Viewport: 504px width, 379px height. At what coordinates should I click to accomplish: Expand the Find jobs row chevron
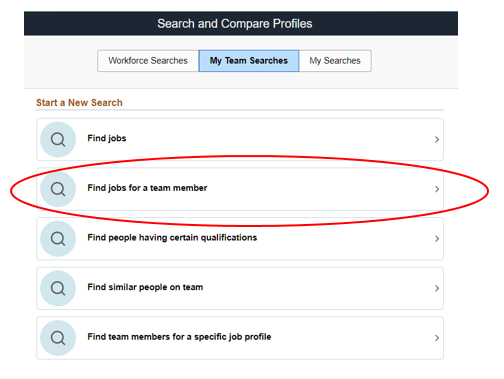click(x=437, y=139)
